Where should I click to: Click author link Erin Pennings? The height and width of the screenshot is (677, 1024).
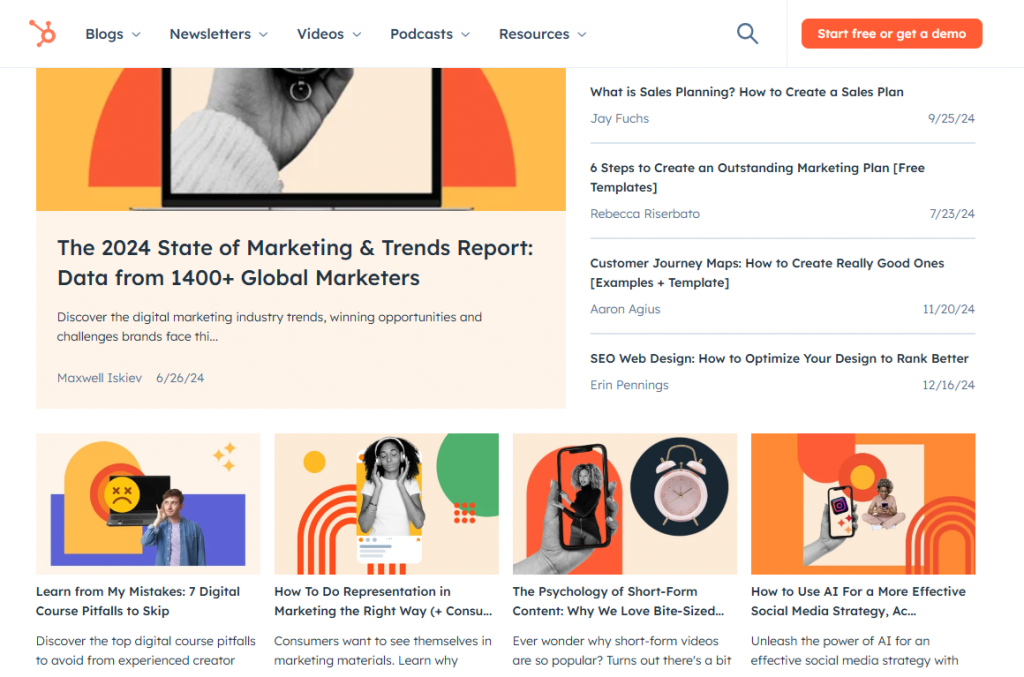point(629,384)
